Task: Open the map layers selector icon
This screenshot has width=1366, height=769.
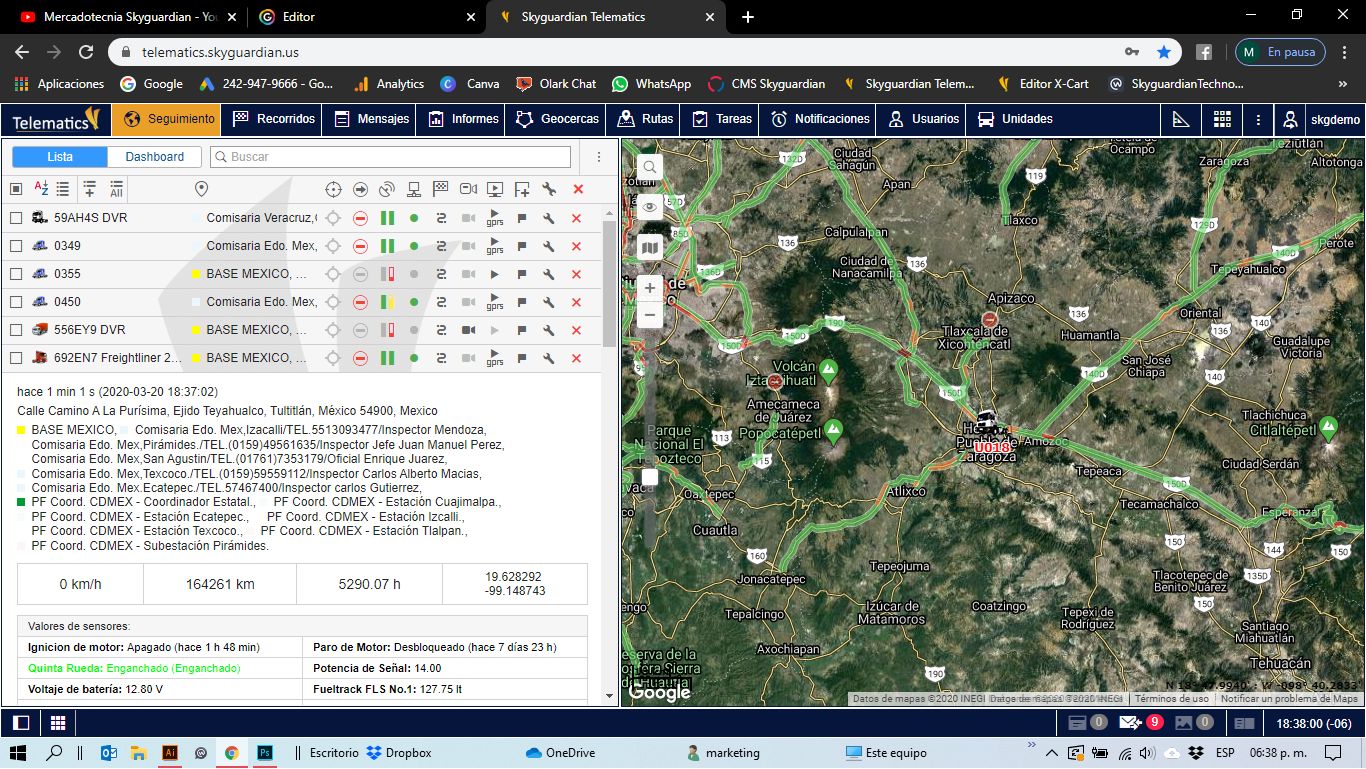Action: [x=650, y=247]
